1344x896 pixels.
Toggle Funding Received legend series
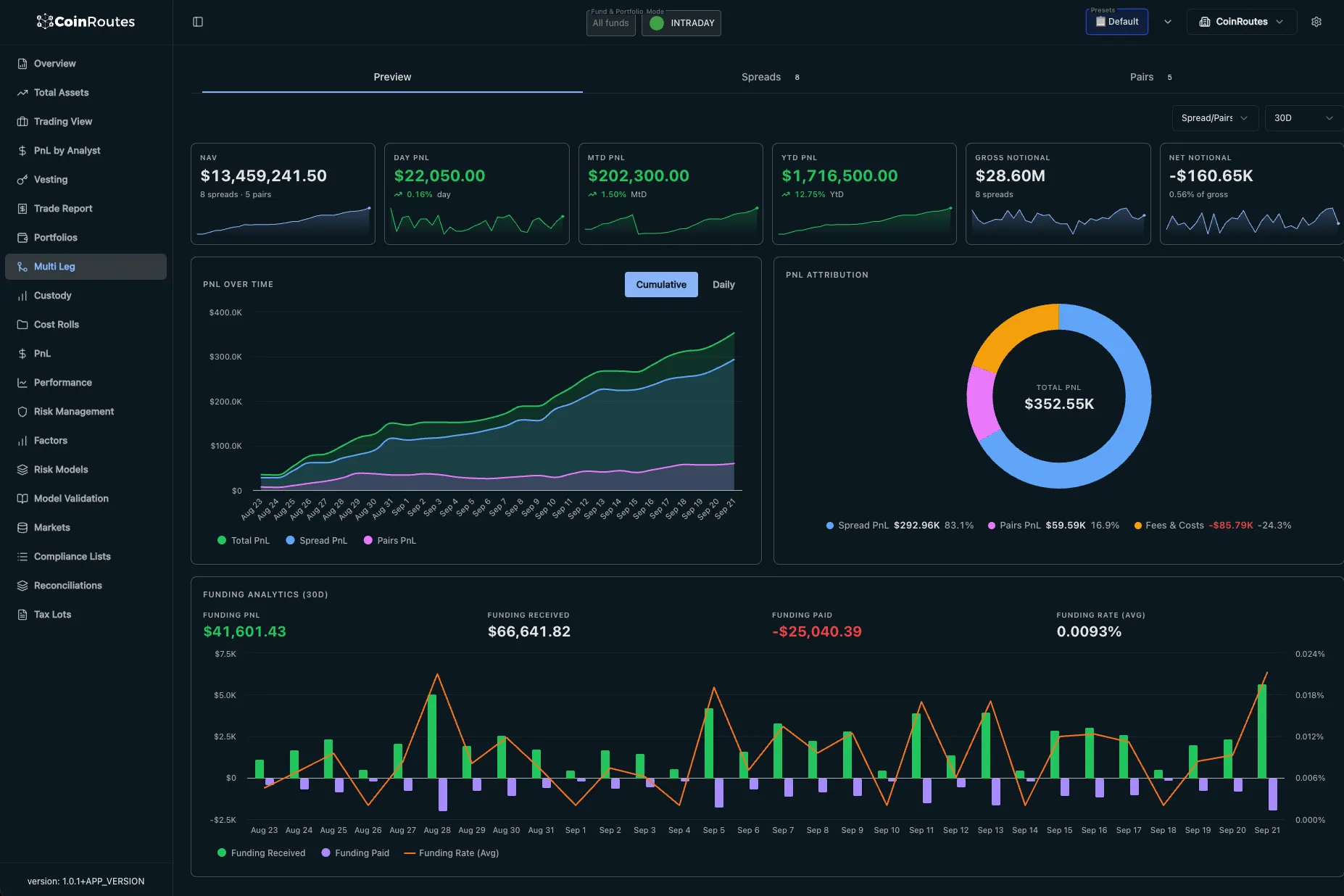(x=262, y=853)
